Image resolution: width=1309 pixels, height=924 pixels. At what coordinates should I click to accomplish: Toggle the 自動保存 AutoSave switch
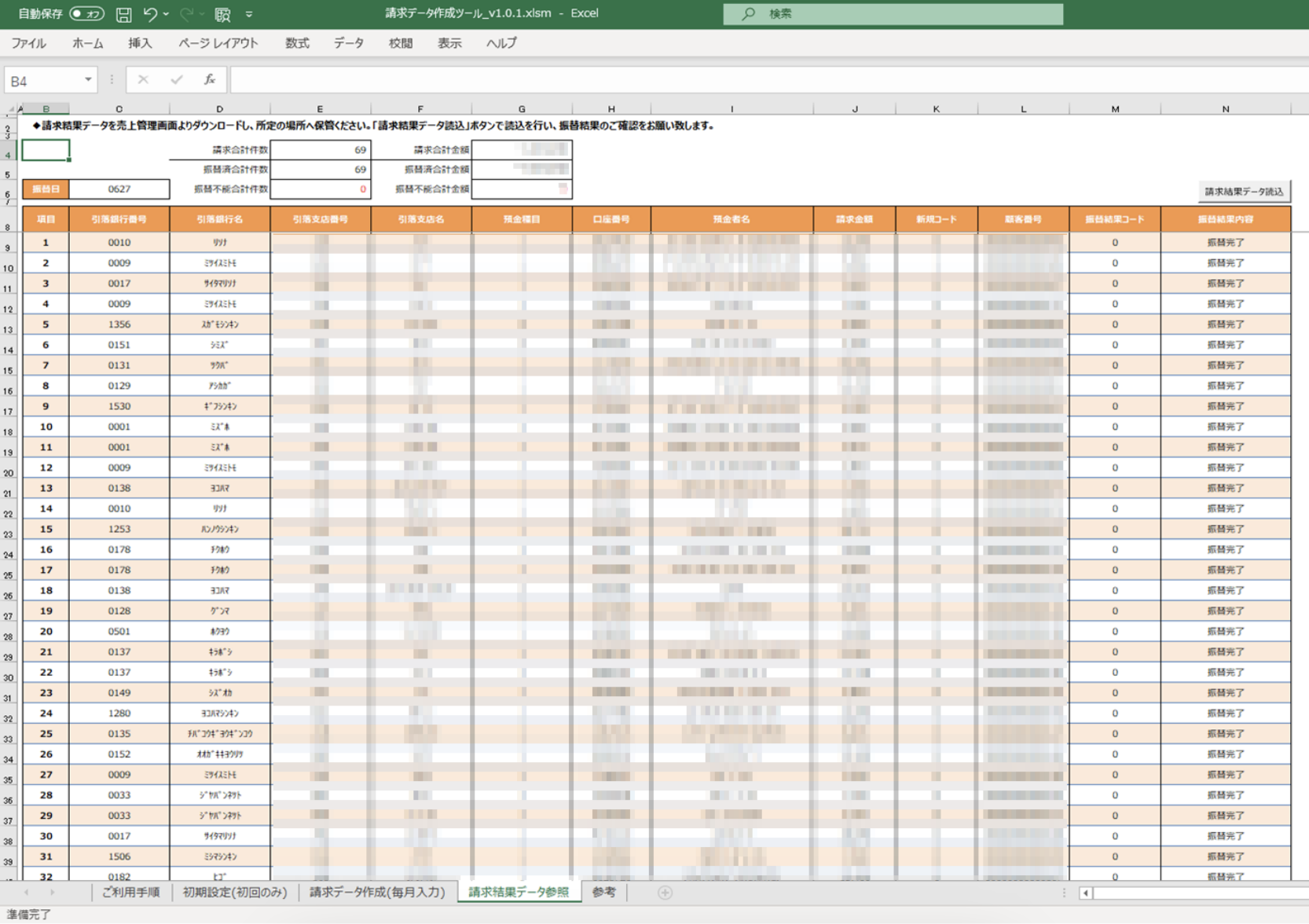pyautogui.click(x=86, y=14)
